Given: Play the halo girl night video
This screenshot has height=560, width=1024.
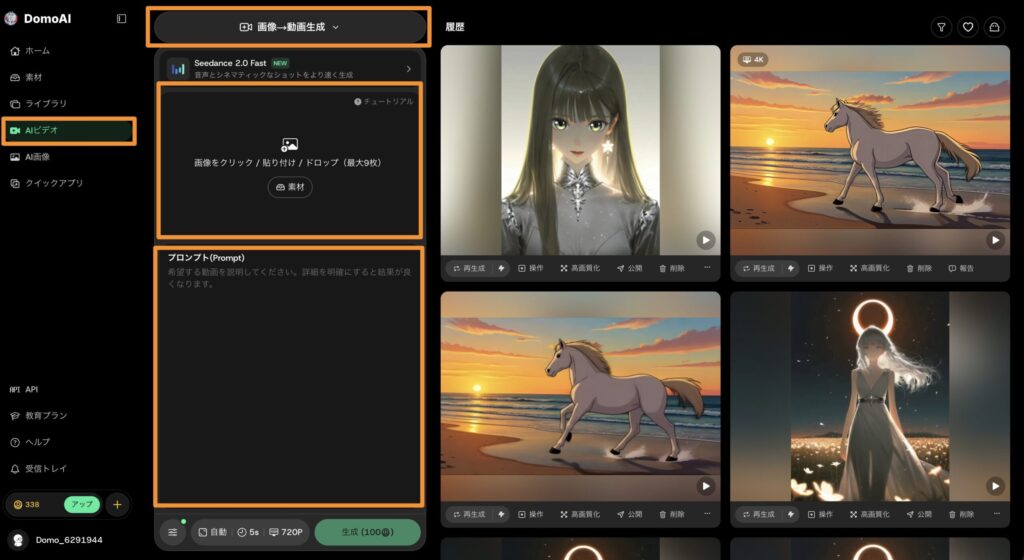Looking at the screenshot, I should tap(995, 486).
